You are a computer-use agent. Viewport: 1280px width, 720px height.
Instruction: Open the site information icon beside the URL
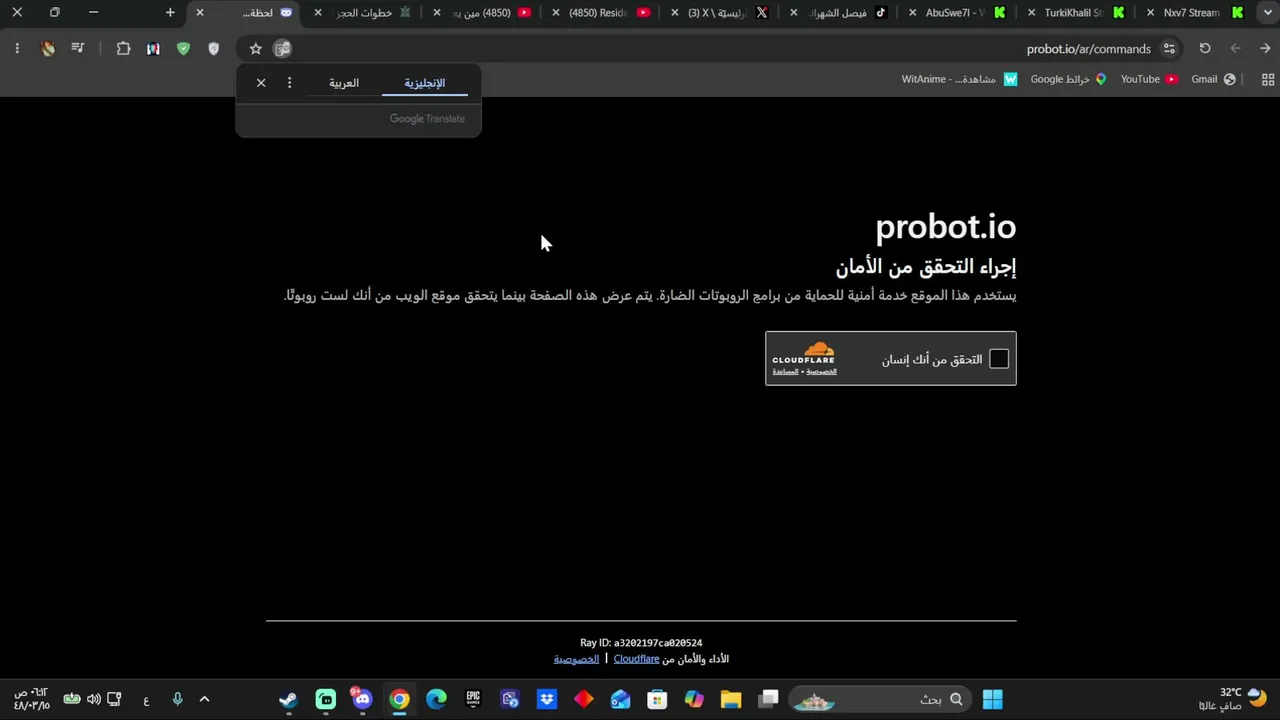click(x=1169, y=48)
